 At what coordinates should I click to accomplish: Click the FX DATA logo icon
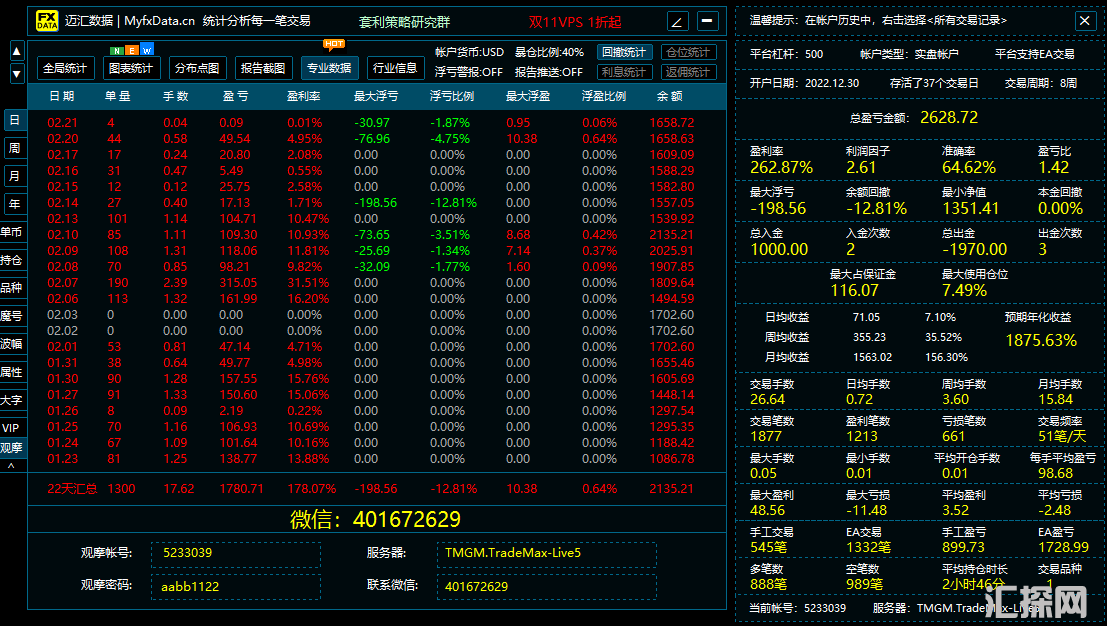47,21
